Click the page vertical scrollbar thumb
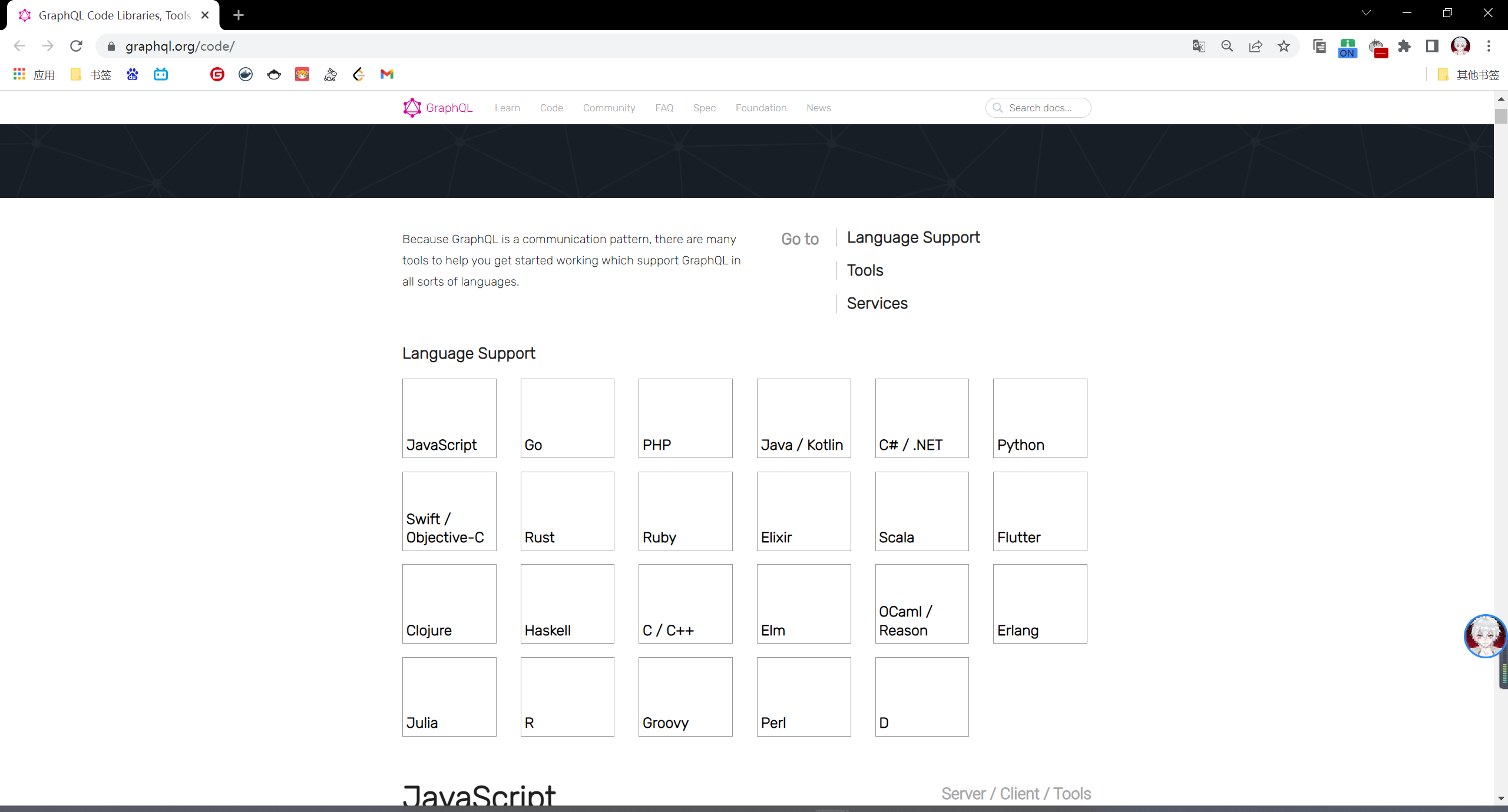Viewport: 1508px width, 812px height. click(x=1500, y=116)
